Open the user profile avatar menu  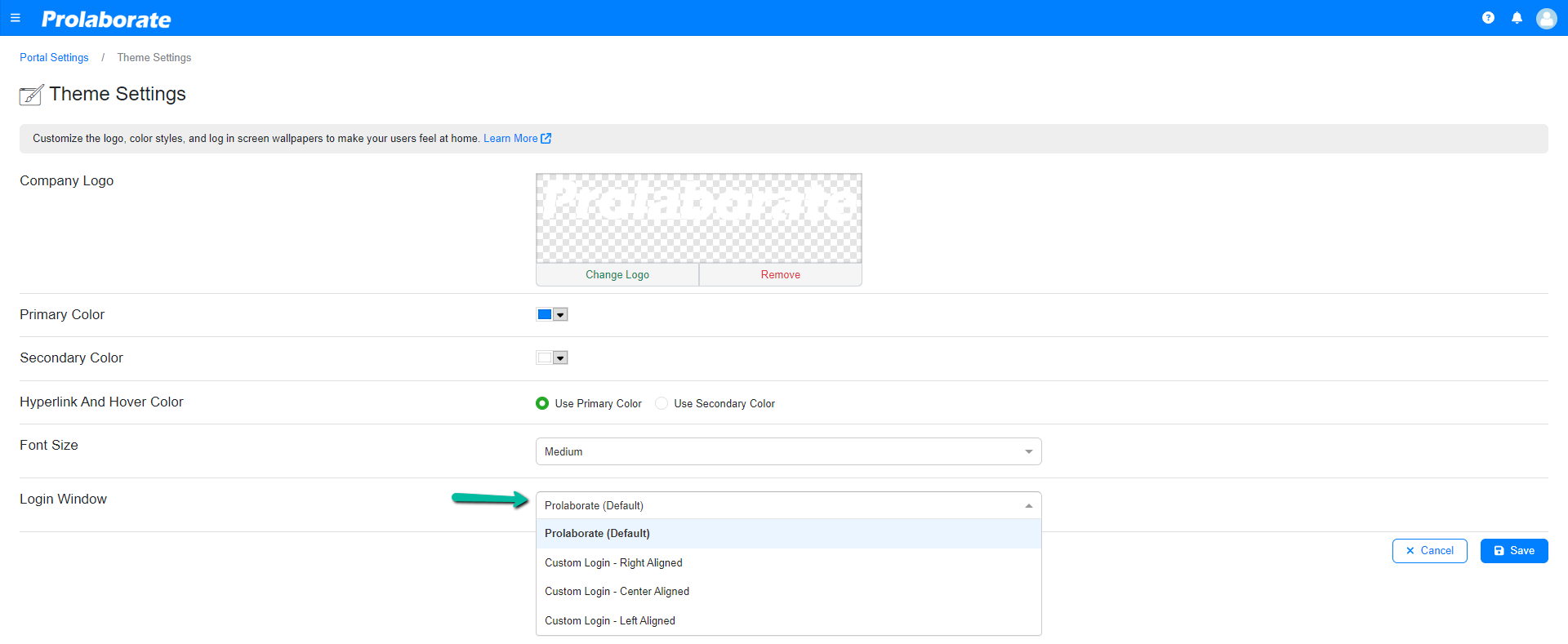pos(1546,18)
